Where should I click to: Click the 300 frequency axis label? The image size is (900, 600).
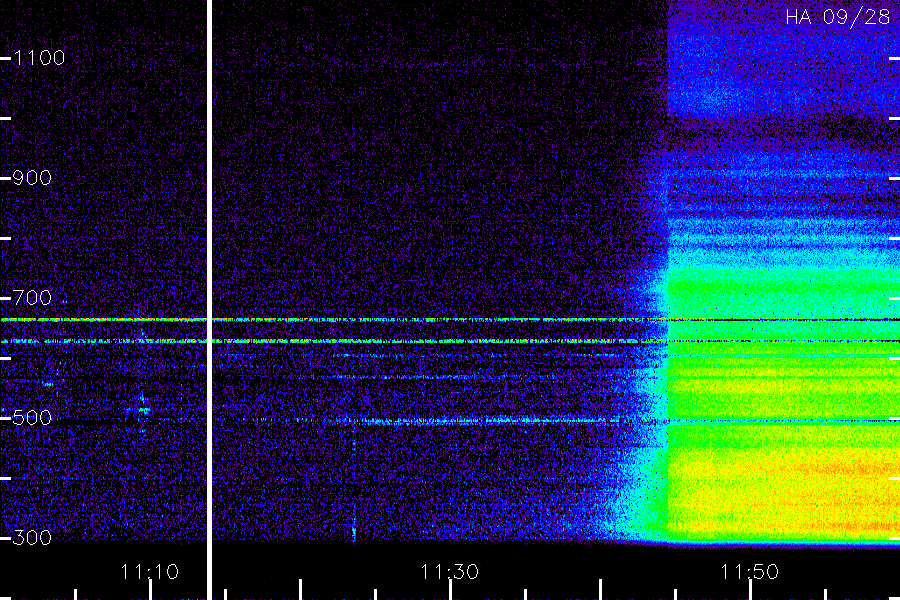point(32,538)
